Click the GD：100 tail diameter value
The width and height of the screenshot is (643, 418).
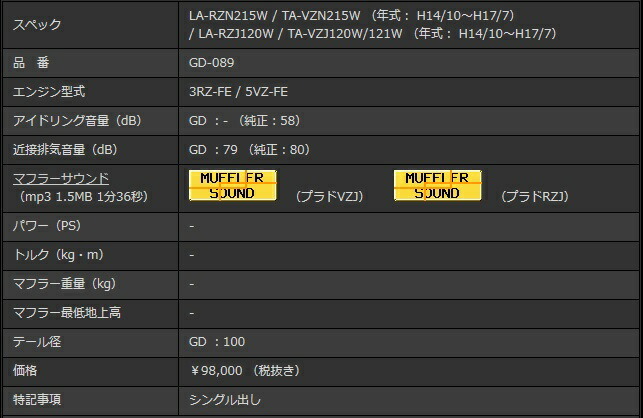217,342
